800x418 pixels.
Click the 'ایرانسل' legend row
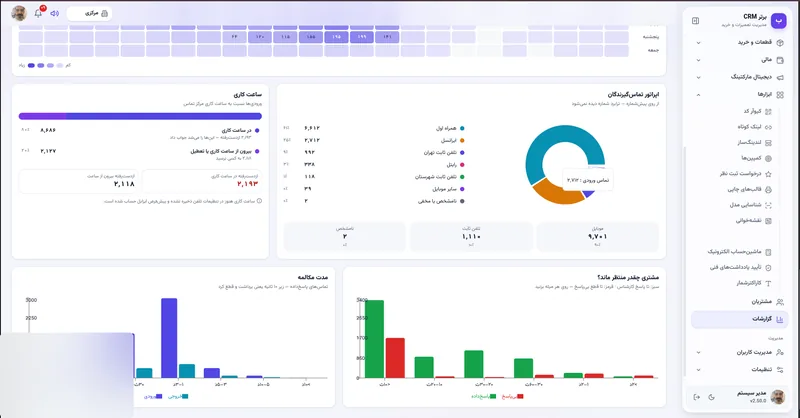click(374, 140)
